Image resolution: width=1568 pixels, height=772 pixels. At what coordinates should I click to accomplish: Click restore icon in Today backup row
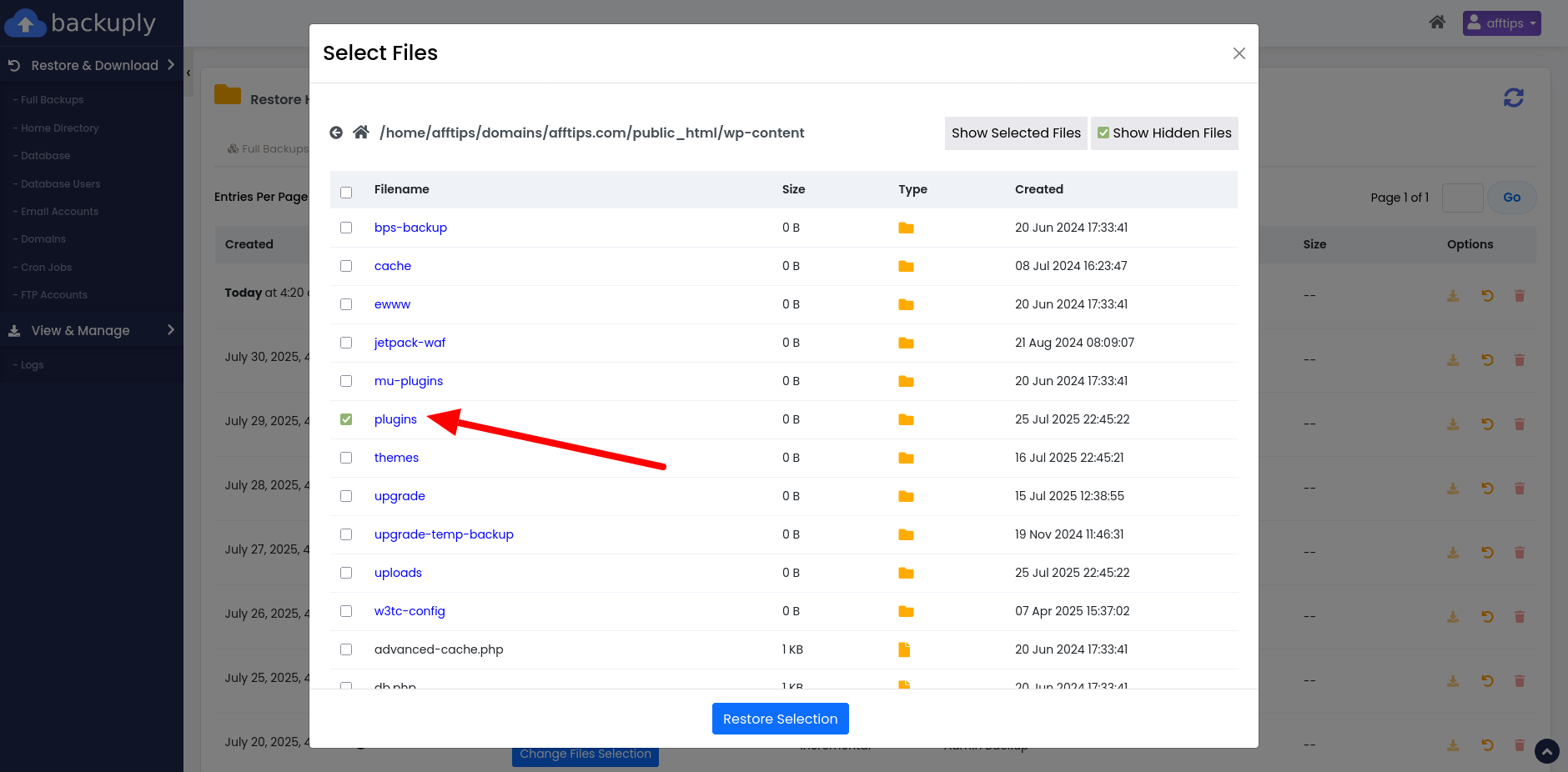coord(1487,296)
